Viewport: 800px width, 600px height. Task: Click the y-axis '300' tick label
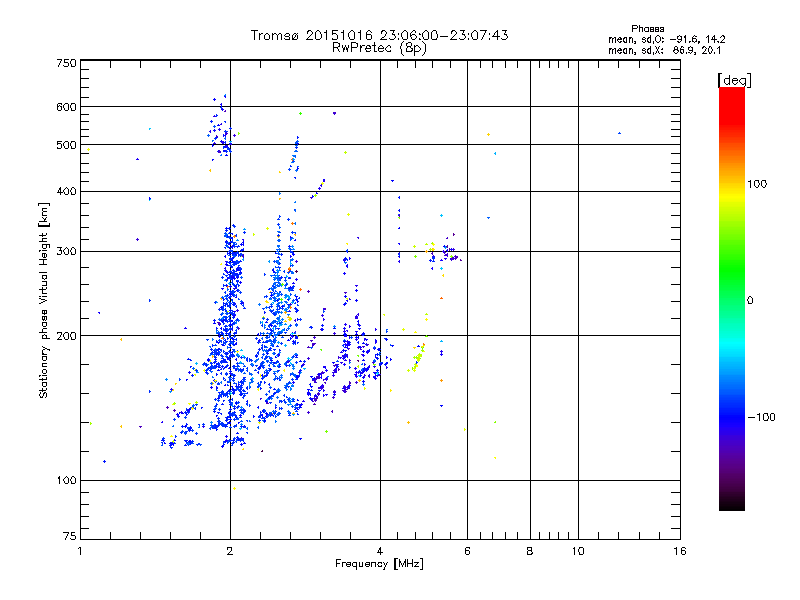tap(66, 251)
